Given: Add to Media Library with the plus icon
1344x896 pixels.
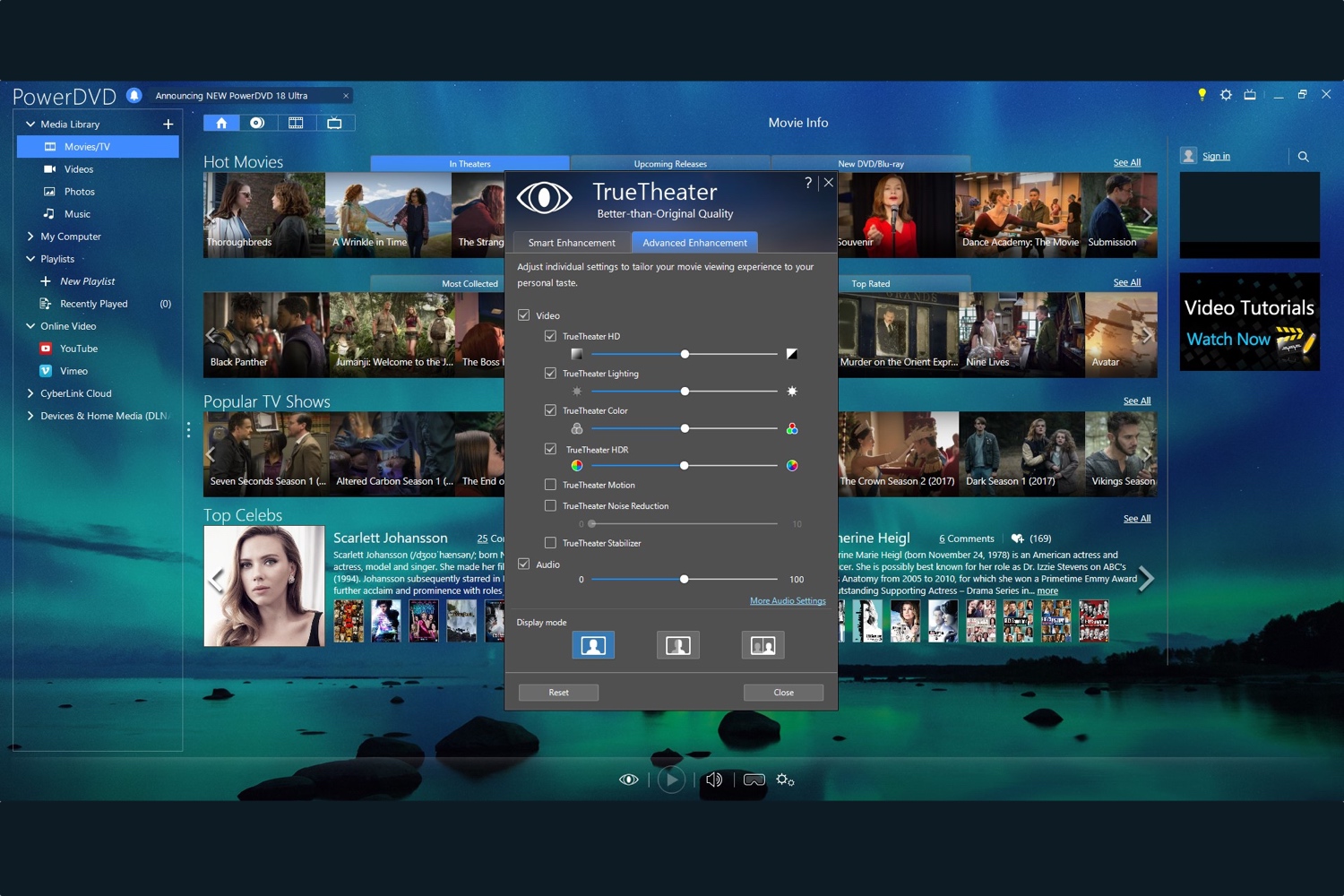Looking at the screenshot, I should [x=168, y=125].
